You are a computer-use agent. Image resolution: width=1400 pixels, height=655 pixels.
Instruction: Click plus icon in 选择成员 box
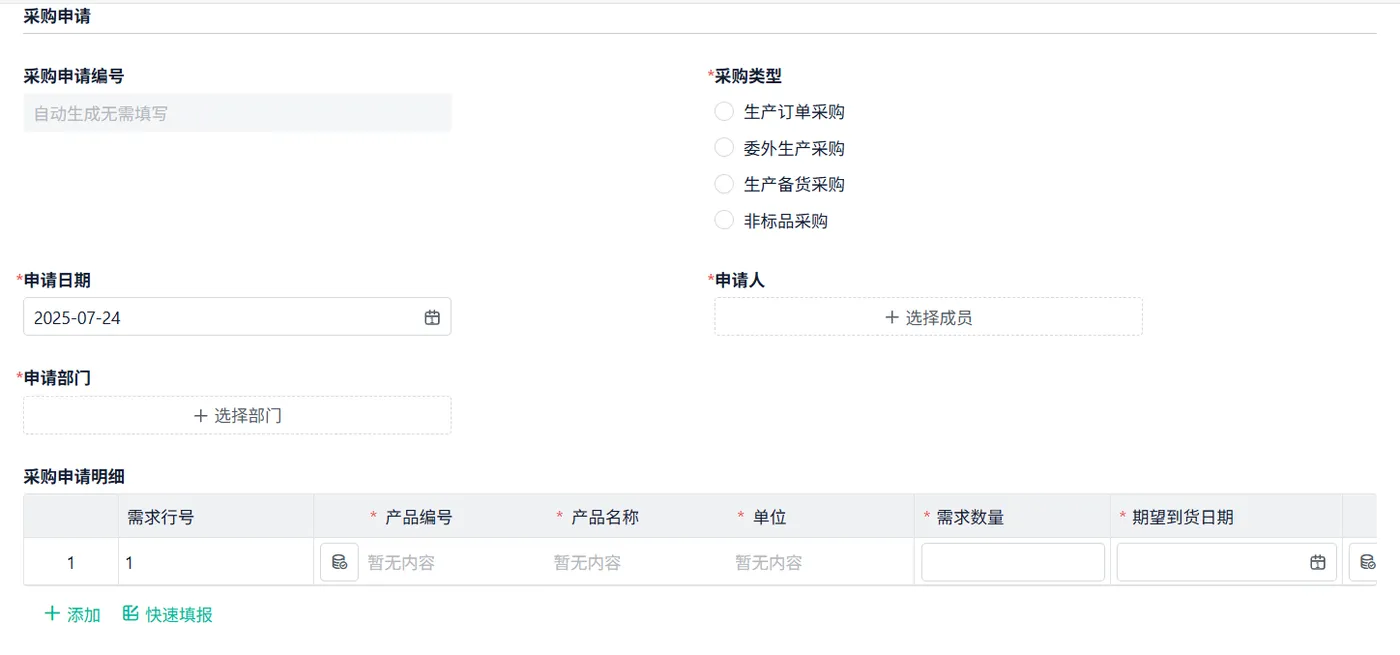click(x=892, y=317)
